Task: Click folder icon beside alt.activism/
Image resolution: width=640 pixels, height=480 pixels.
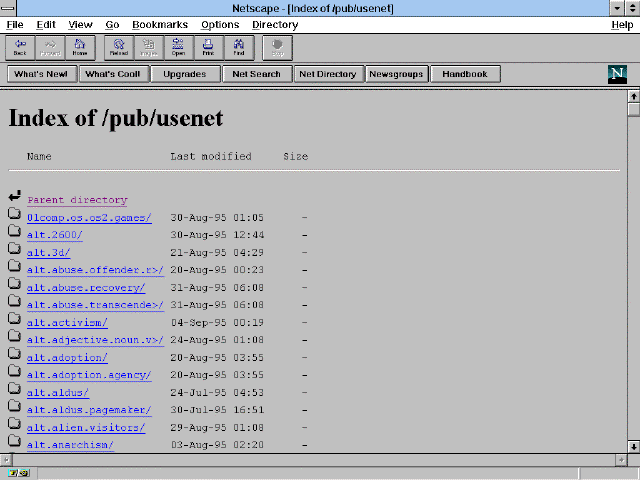Action: tap(14, 318)
